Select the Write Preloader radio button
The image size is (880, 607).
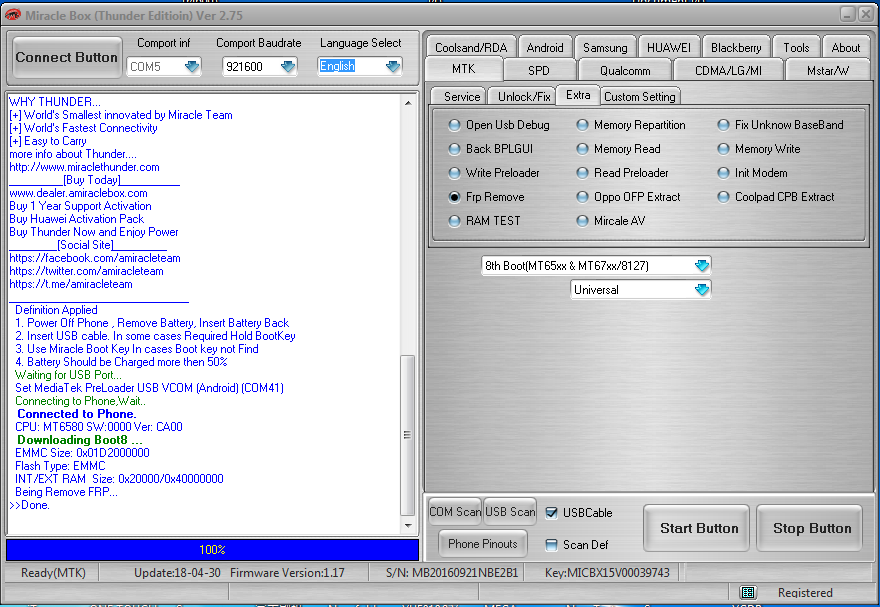pyautogui.click(x=454, y=173)
